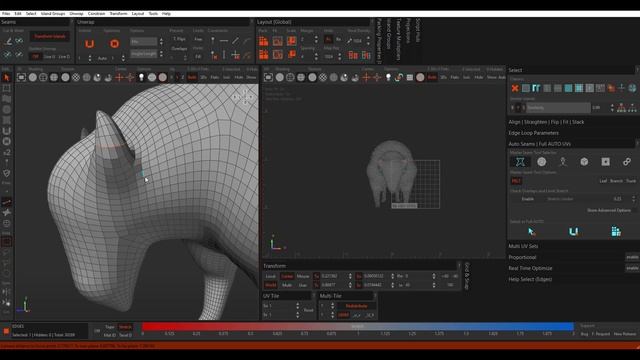Open the Angle/Length dropdown in Unwrap panel
This screenshot has height=360, width=640.
[x=144, y=53]
